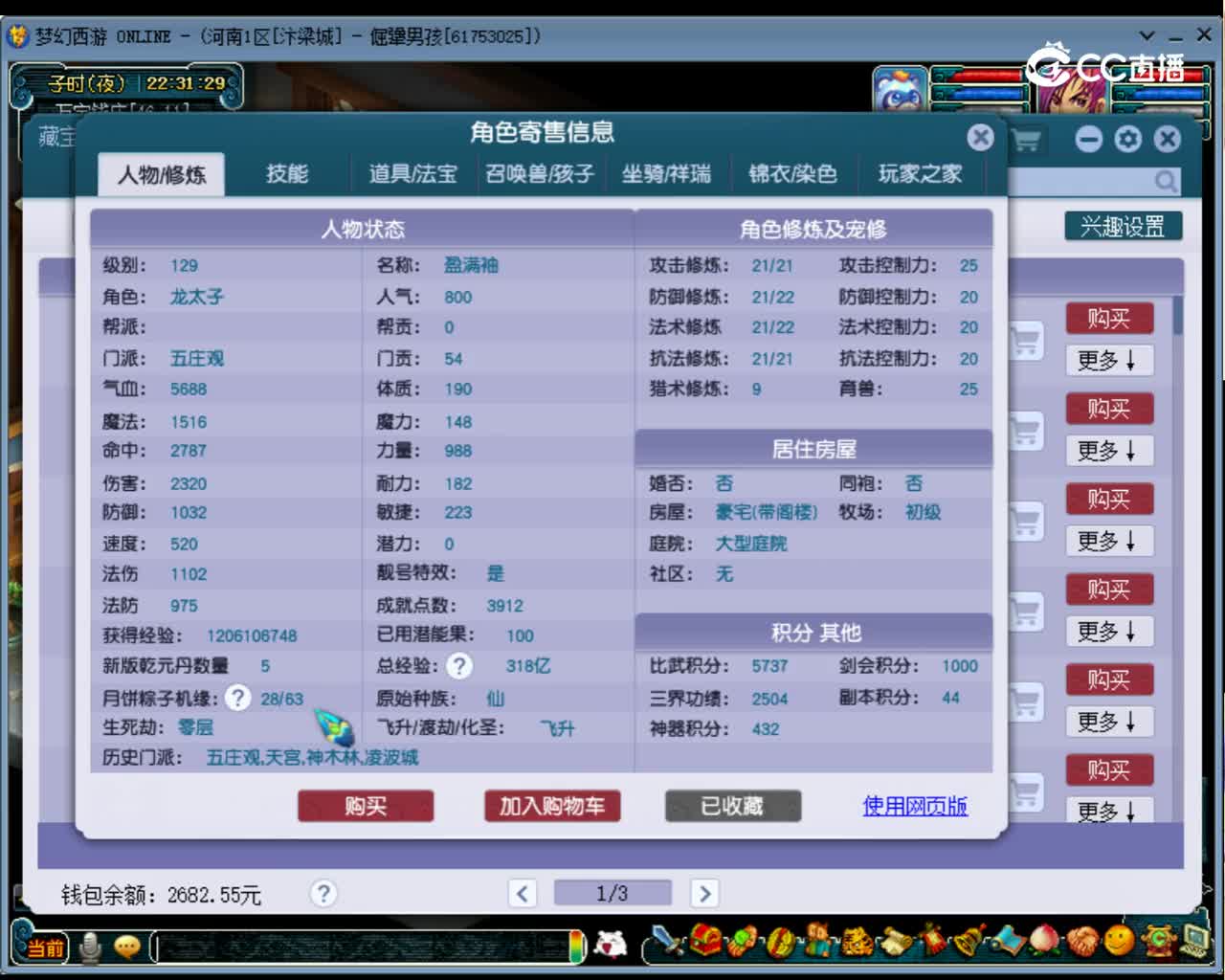Click the 加入购物车 button

pyautogui.click(x=552, y=807)
